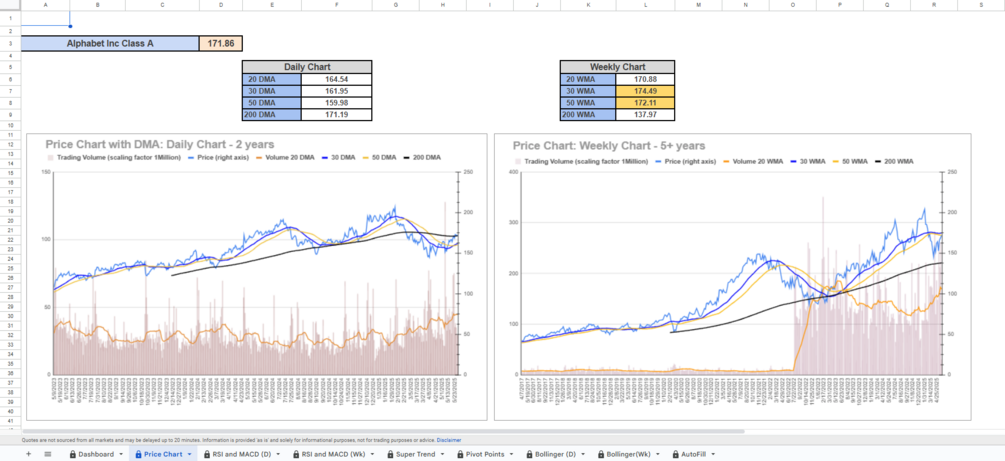The image size is (1005, 461).
Task: Select column D header
Action: tap(221, 4)
